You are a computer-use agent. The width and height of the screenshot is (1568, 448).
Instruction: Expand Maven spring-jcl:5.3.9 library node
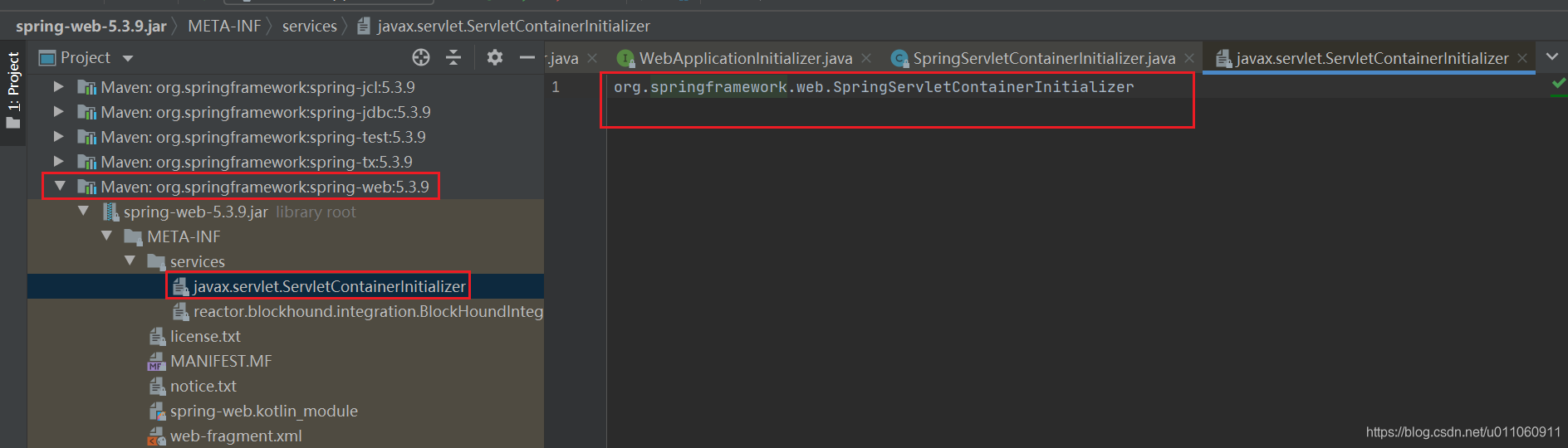pyautogui.click(x=58, y=86)
